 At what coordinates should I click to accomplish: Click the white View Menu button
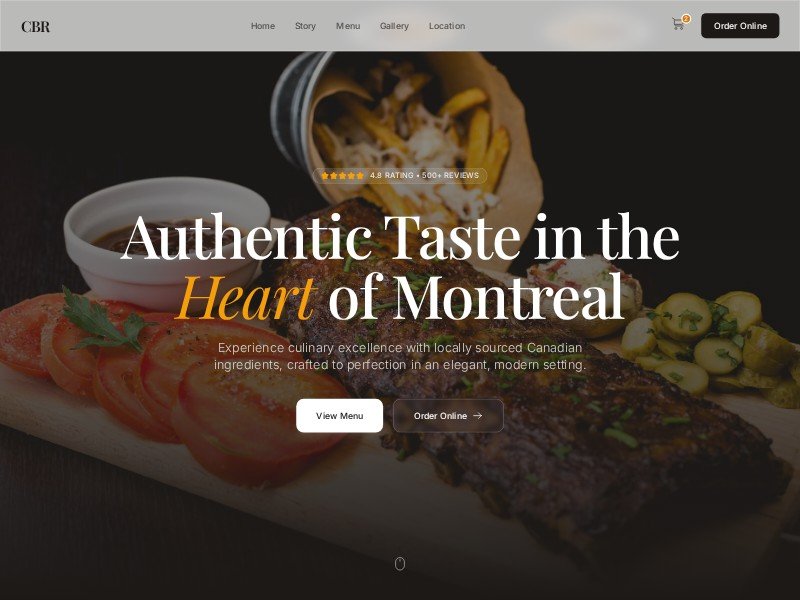click(x=339, y=416)
